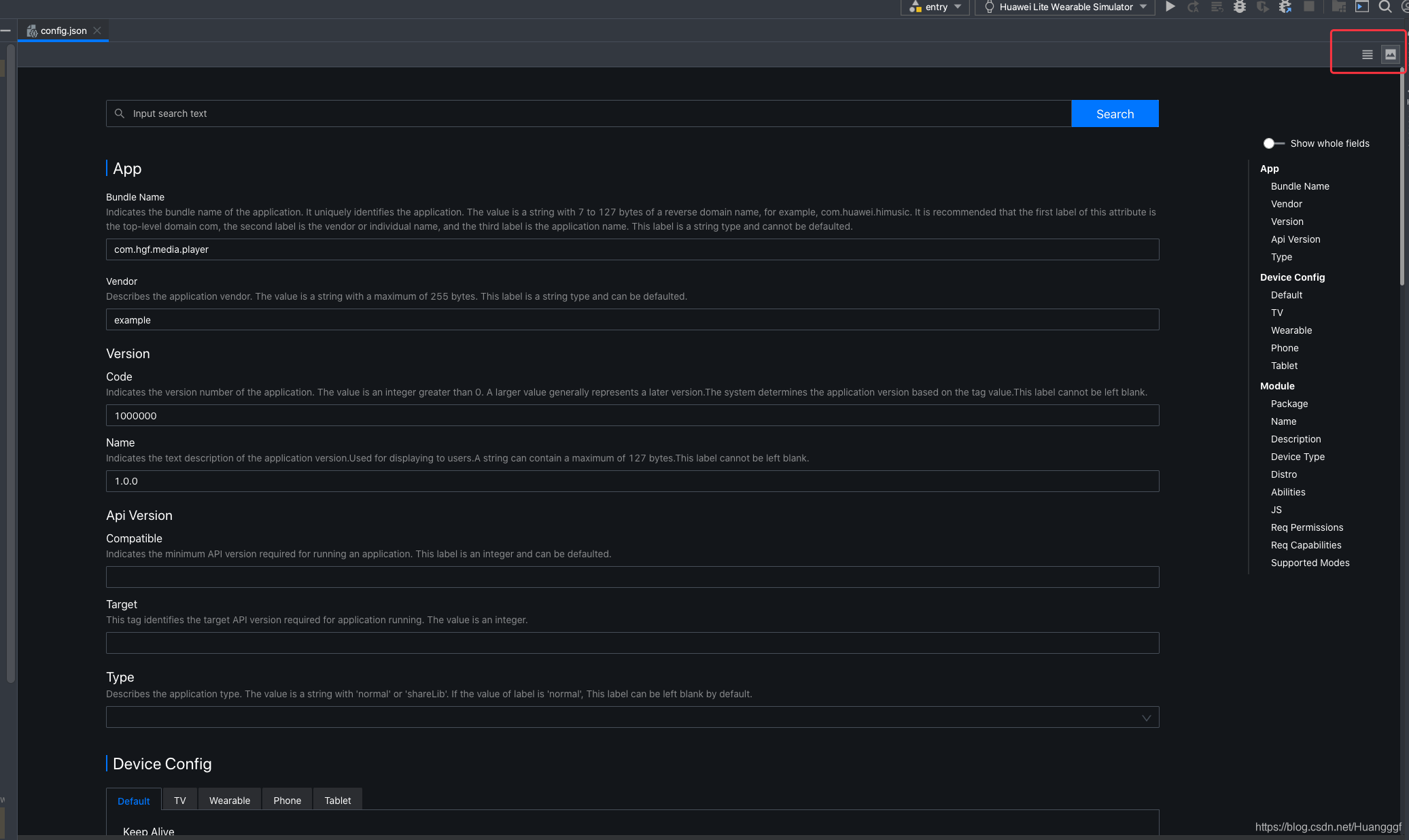Click the project structure folder icon

click(1339, 7)
